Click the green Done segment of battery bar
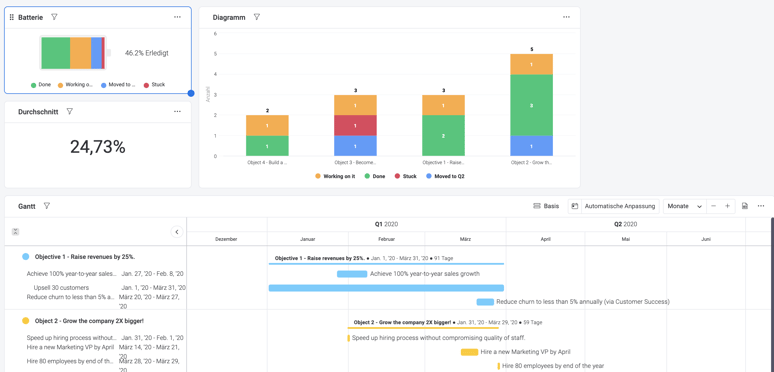Viewport: 774px width, 372px height. [55, 53]
